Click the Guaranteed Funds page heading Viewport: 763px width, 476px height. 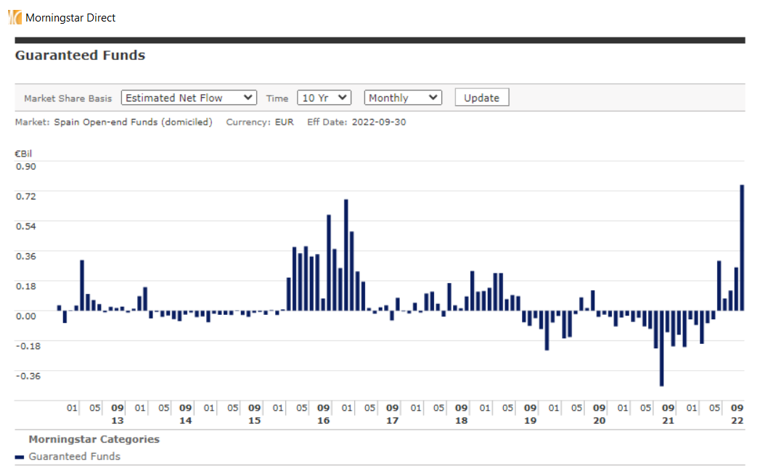click(80, 56)
